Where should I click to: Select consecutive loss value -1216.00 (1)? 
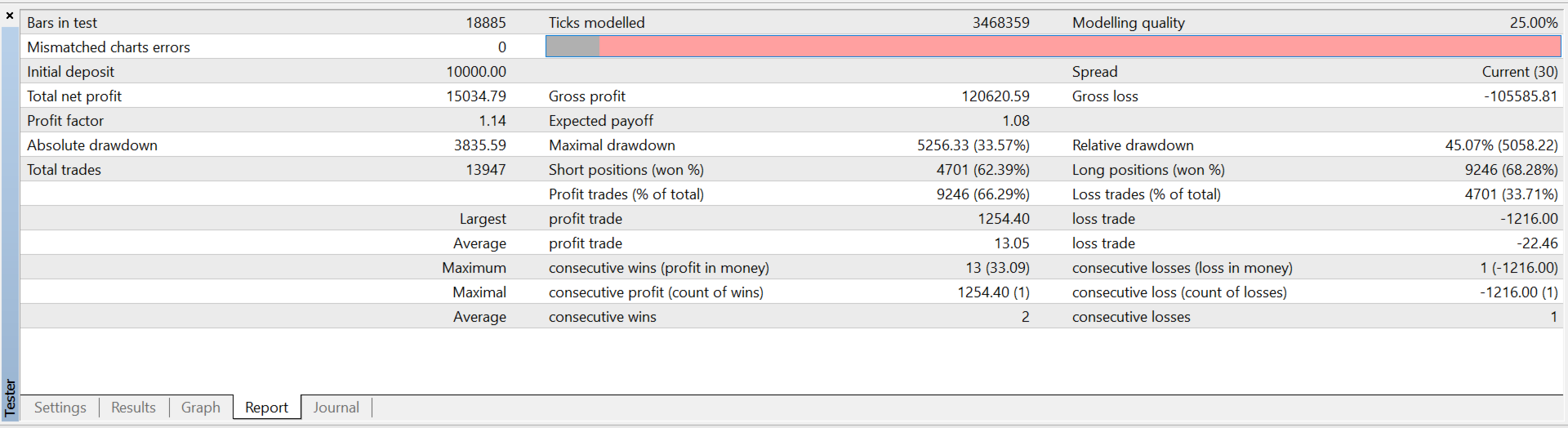pyautogui.click(x=1519, y=292)
